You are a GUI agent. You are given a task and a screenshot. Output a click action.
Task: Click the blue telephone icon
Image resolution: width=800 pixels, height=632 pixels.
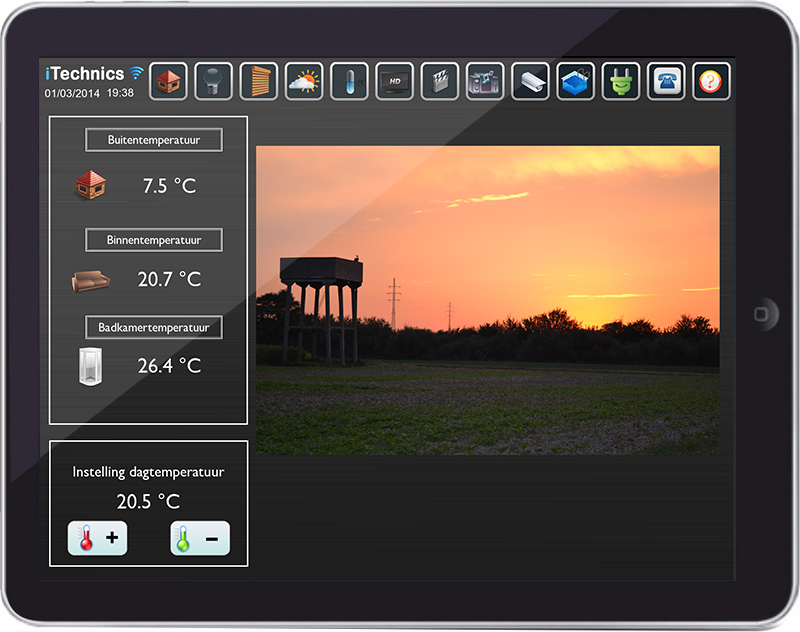click(x=666, y=81)
